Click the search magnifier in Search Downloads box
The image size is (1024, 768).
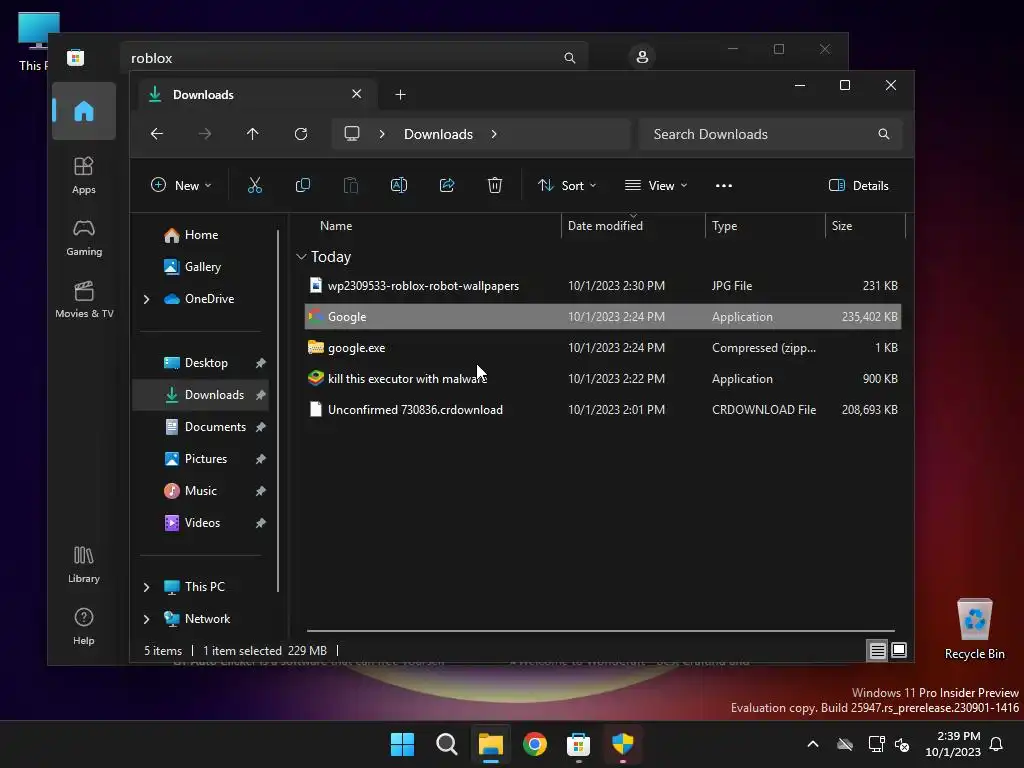click(x=884, y=134)
